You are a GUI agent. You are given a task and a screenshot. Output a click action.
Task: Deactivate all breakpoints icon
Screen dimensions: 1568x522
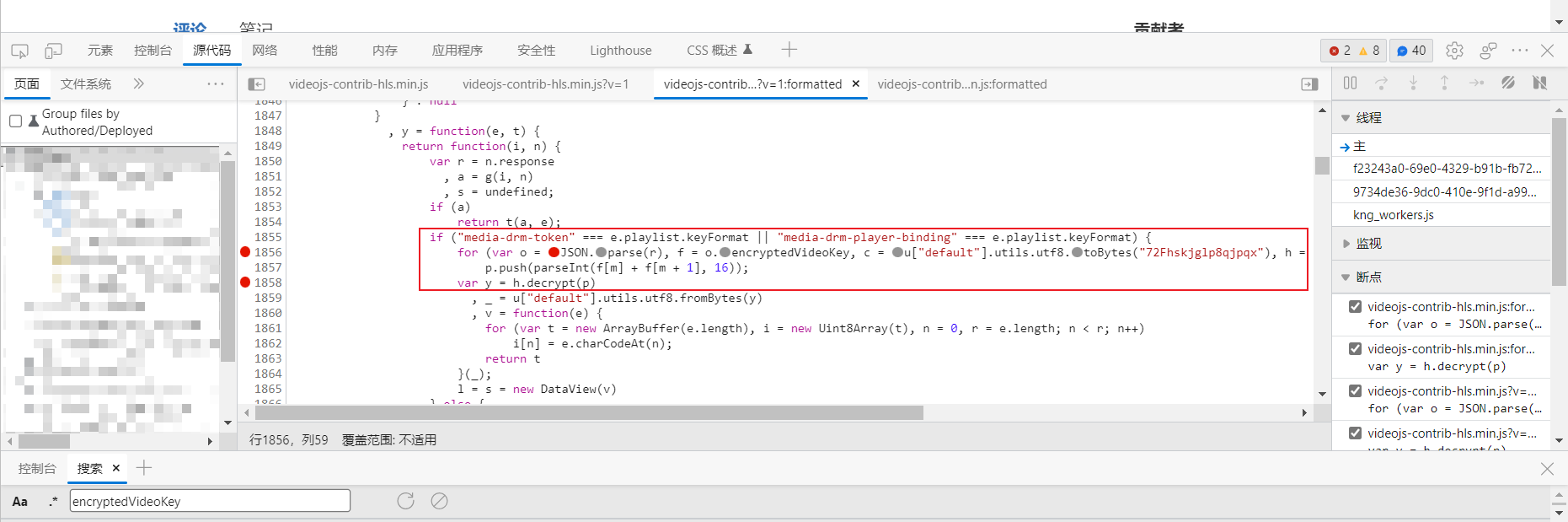[x=1508, y=83]
